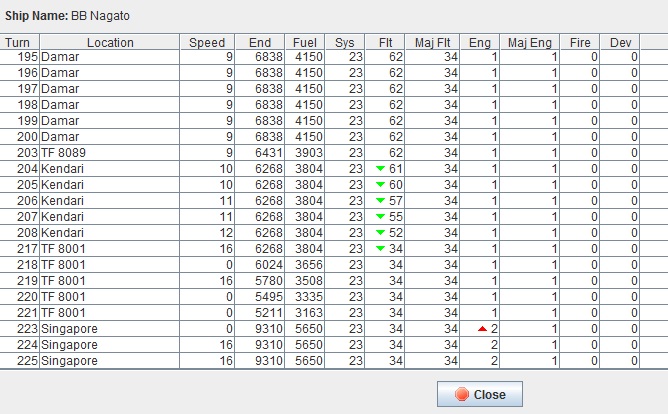Sort by the Speed column header

(207, 42)
